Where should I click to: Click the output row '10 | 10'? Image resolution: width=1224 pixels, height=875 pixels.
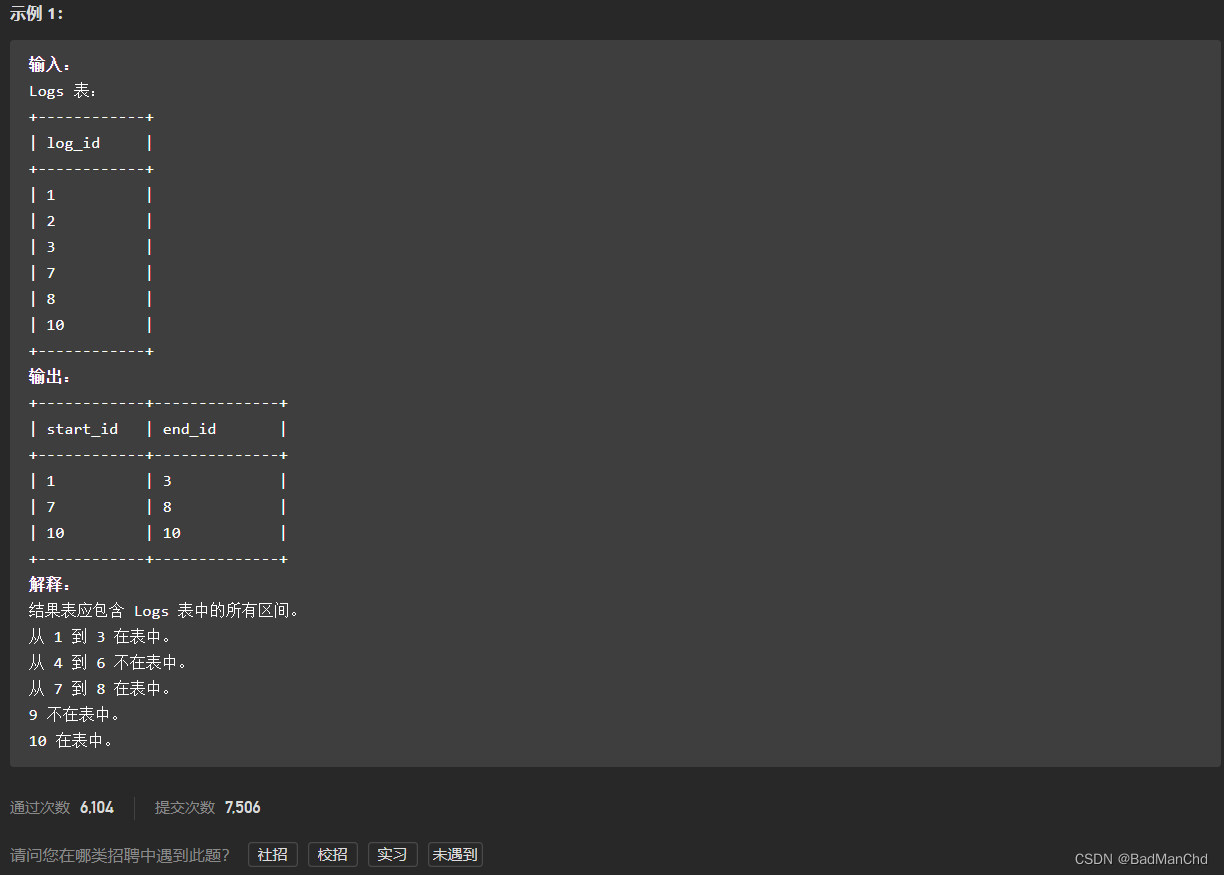[x=158, y=533]
